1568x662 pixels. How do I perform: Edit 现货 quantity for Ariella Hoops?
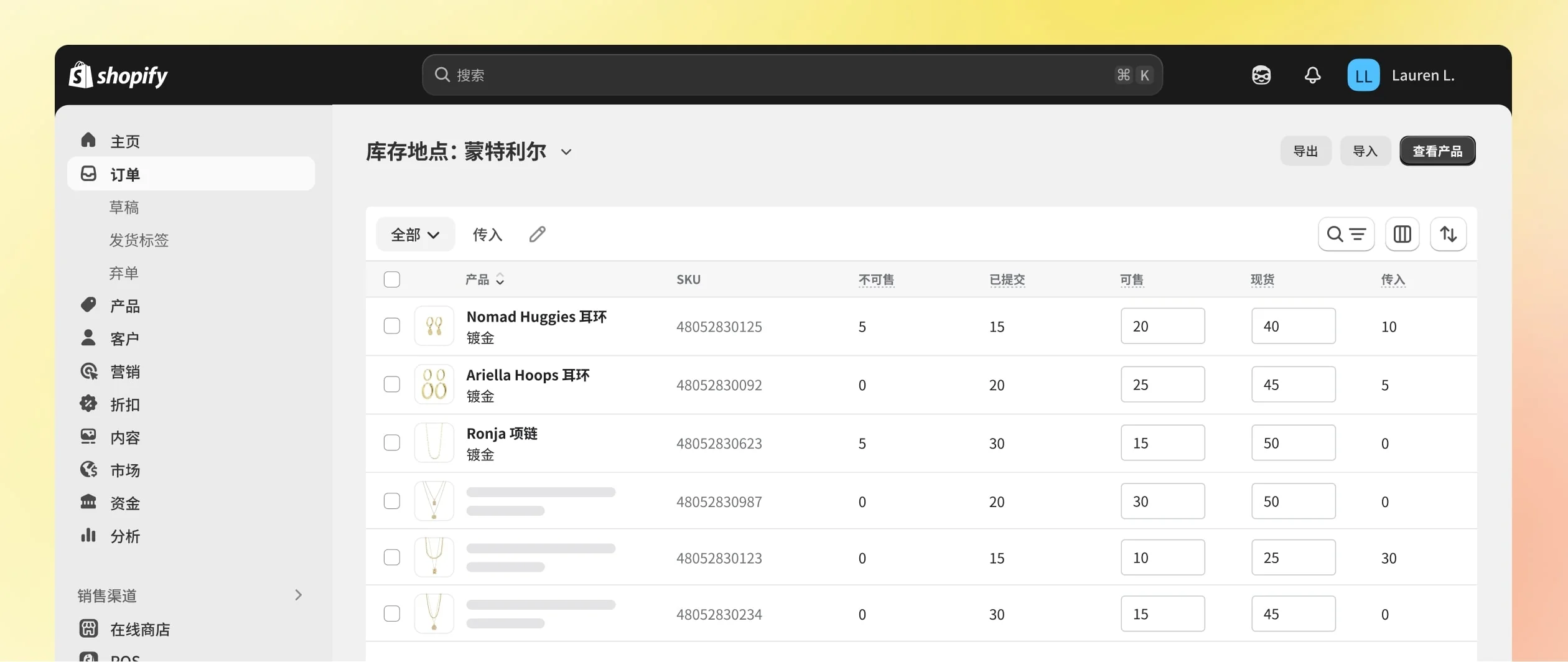pos(1293,385)
